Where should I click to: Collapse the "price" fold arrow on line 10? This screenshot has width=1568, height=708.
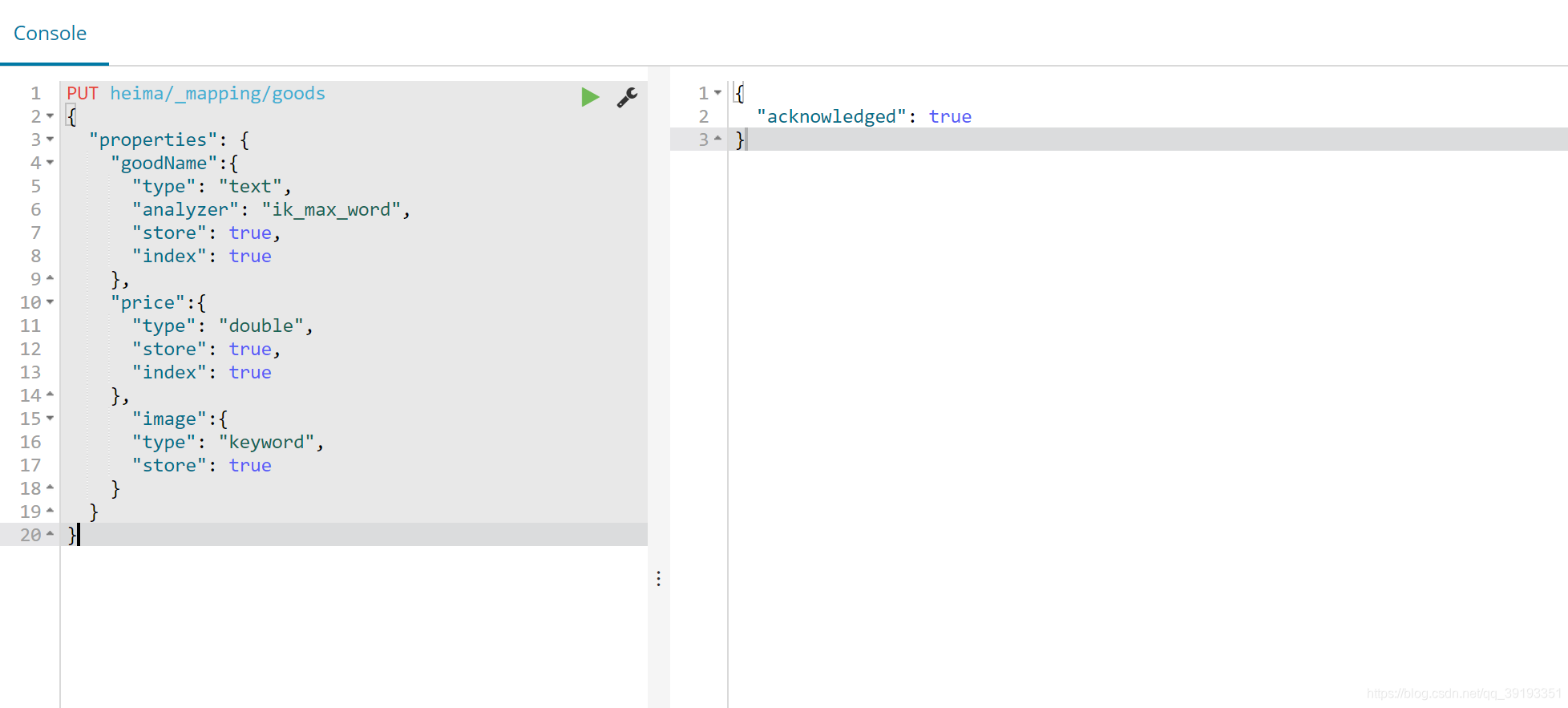(50, 302)
